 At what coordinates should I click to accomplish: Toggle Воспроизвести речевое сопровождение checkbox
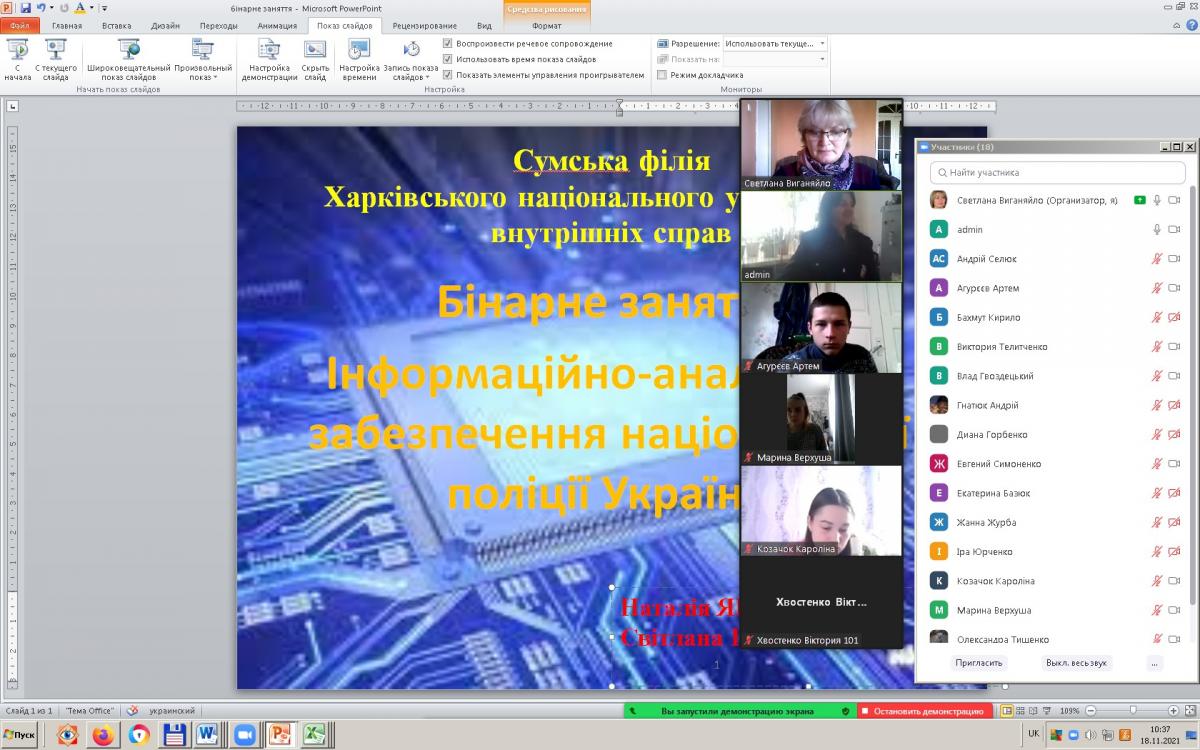(x=448, y=44)
